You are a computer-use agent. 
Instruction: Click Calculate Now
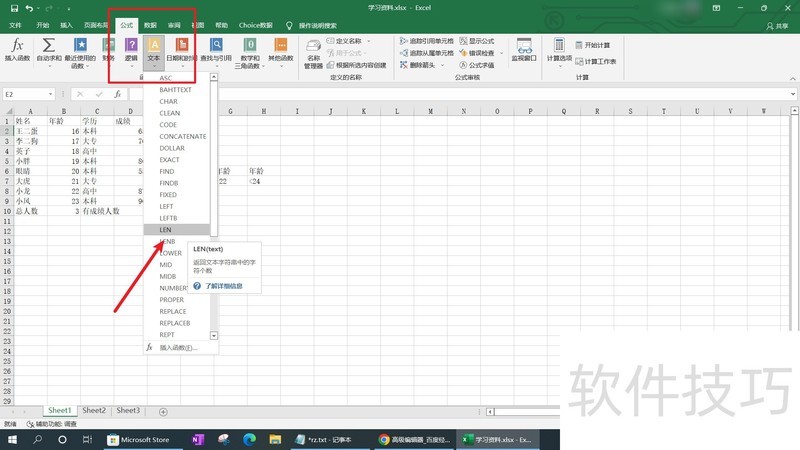(x=592, y=45)
